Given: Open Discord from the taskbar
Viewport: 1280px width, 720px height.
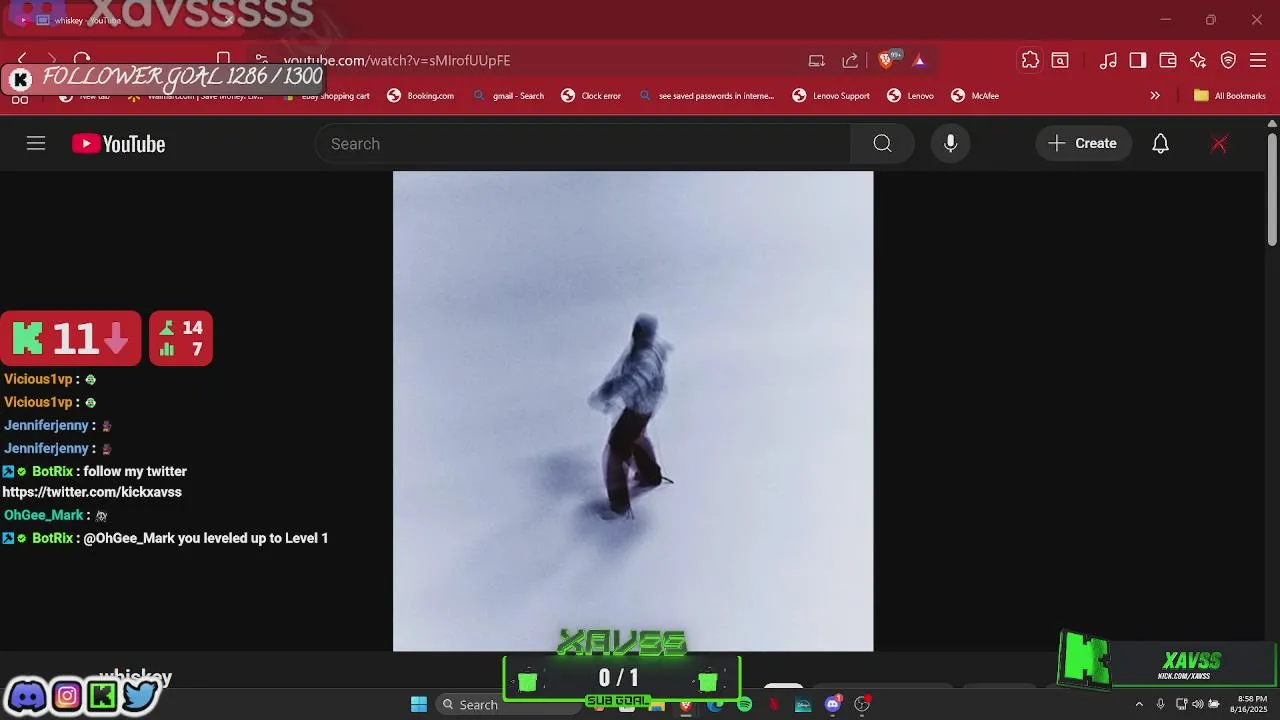Looking at the screenshot, I should (x=832, y=704).
